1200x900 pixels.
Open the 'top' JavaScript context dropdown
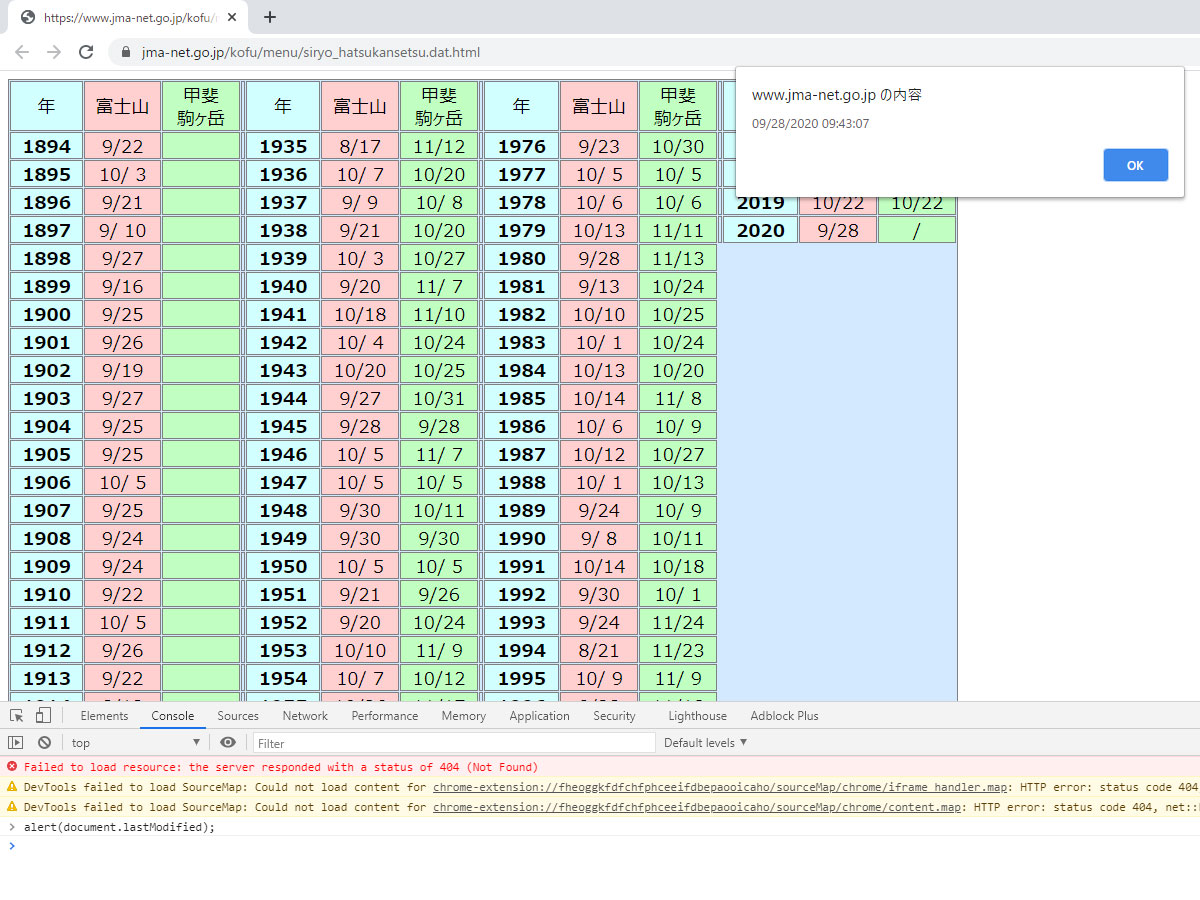(135, 743)
